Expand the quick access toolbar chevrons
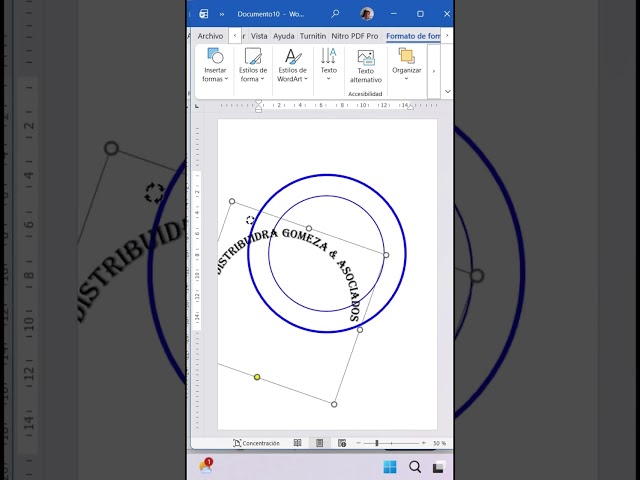This screenshot has width=640, height=480. tap(222, 14)
